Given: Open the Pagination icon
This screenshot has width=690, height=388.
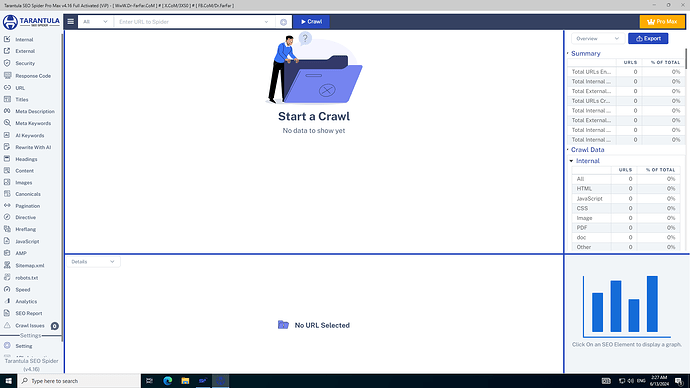Looking at the screenshot, I should click(x=7, y=205).
